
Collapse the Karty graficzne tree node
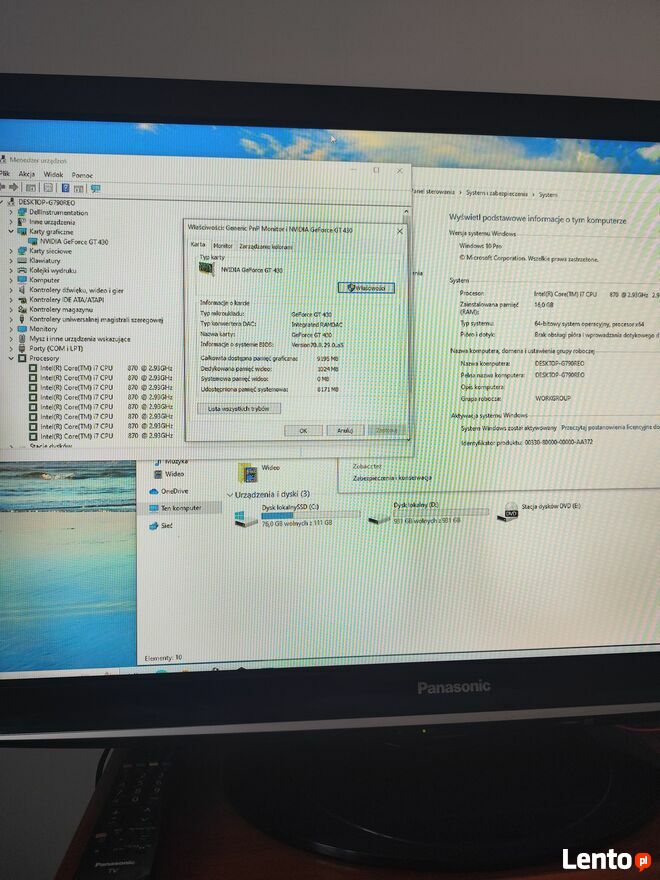click(11, 231)
